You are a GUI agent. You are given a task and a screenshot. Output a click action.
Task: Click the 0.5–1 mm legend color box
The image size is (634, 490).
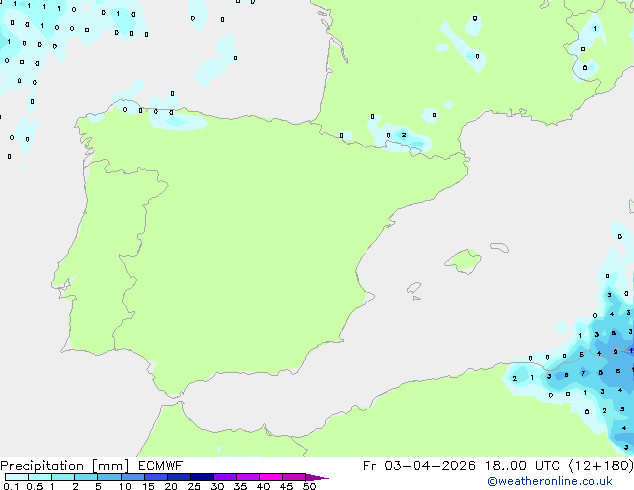[40, 477]
